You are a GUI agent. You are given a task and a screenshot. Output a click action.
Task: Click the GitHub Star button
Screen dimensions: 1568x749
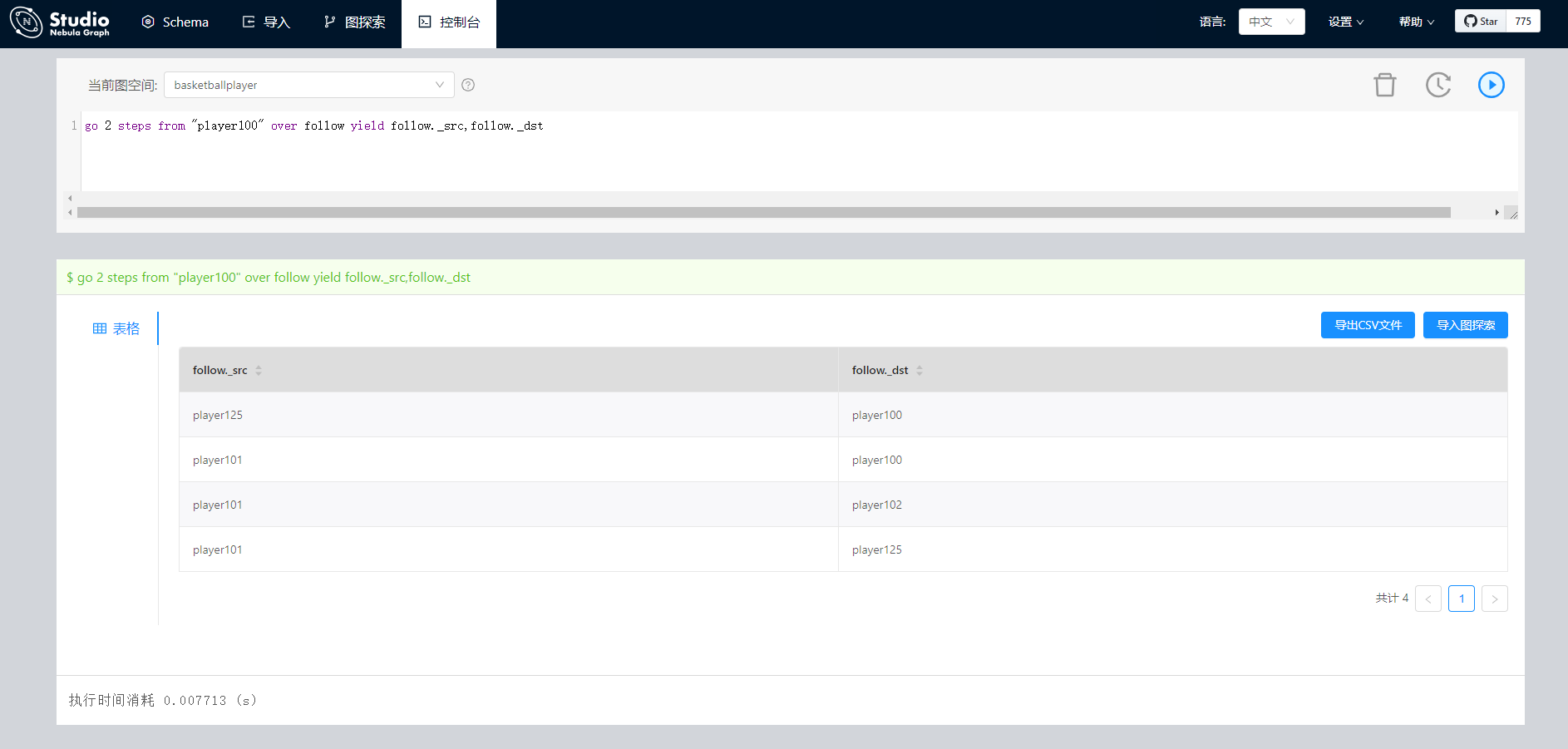[1481, 22]
